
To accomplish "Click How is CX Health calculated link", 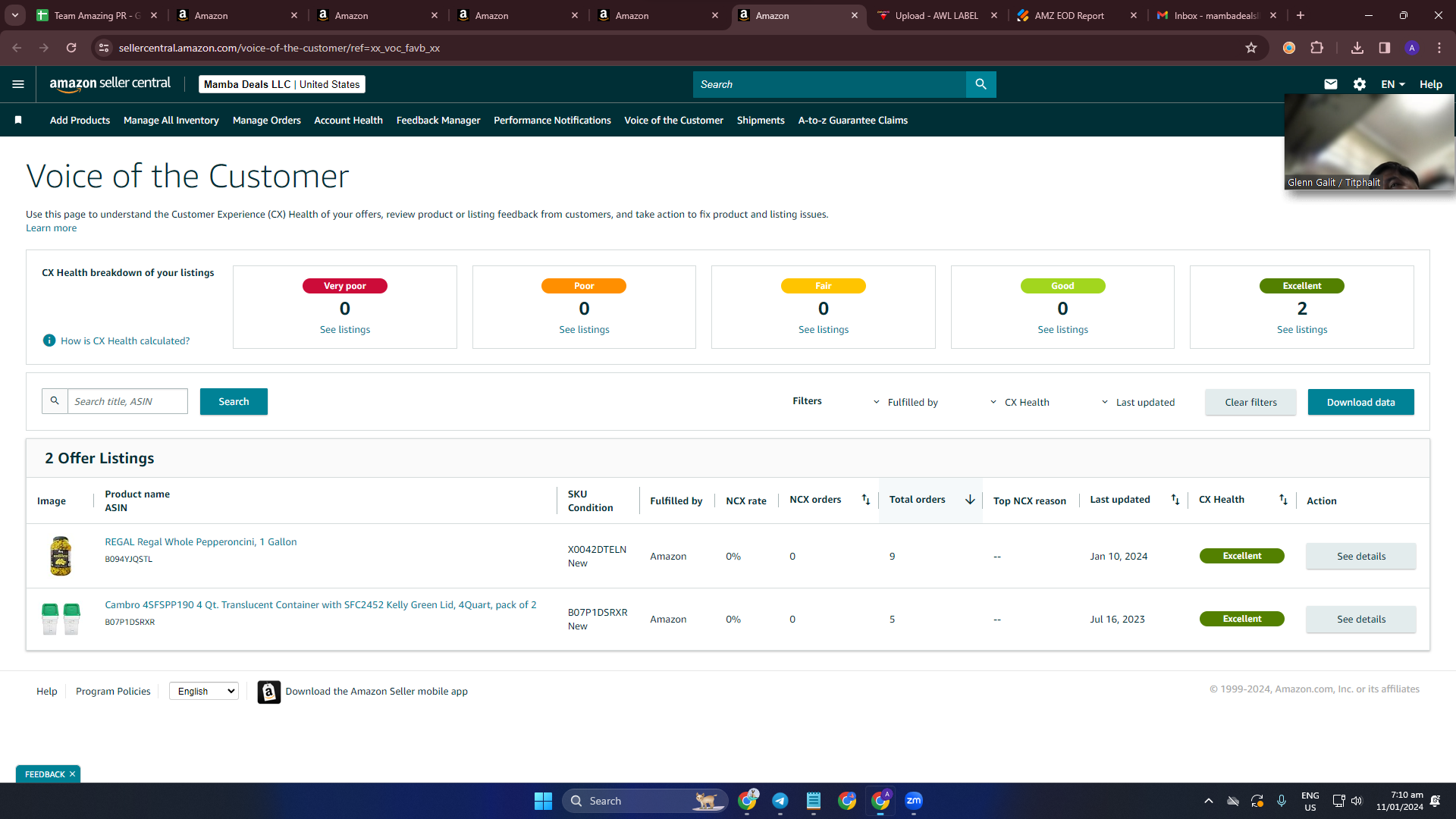I will coord(125,341).
